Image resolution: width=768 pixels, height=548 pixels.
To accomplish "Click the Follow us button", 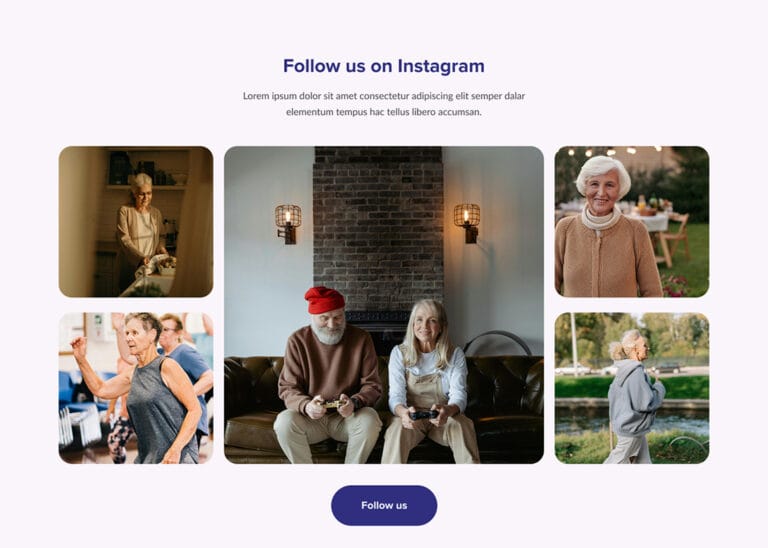I will pyautogui.click(x=384, y=505).
